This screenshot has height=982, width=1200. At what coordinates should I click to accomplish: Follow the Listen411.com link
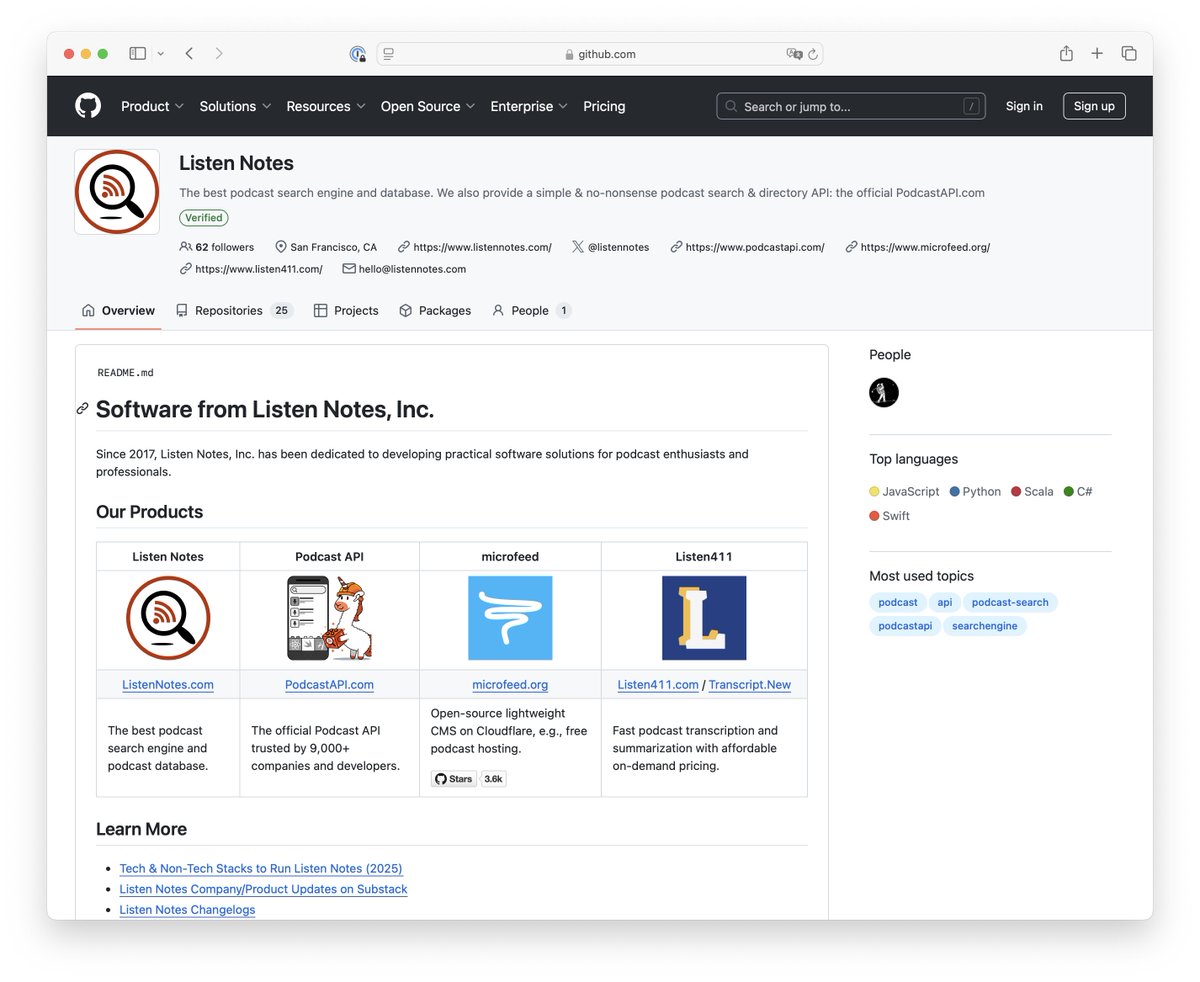(658, 685)
